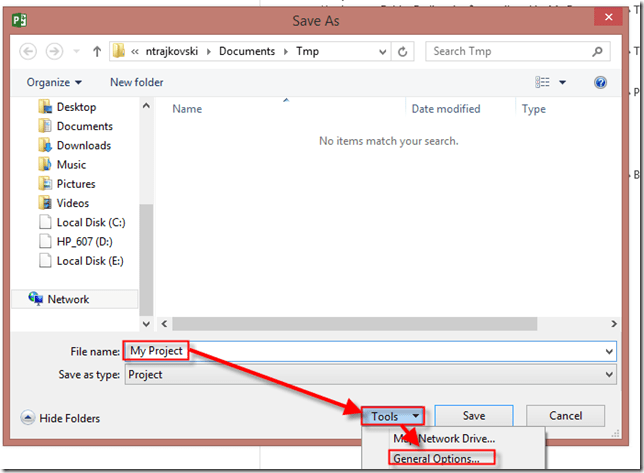Open the Help question mark icon
Viewport: 644px width, 473px height.
coord(600,82)
